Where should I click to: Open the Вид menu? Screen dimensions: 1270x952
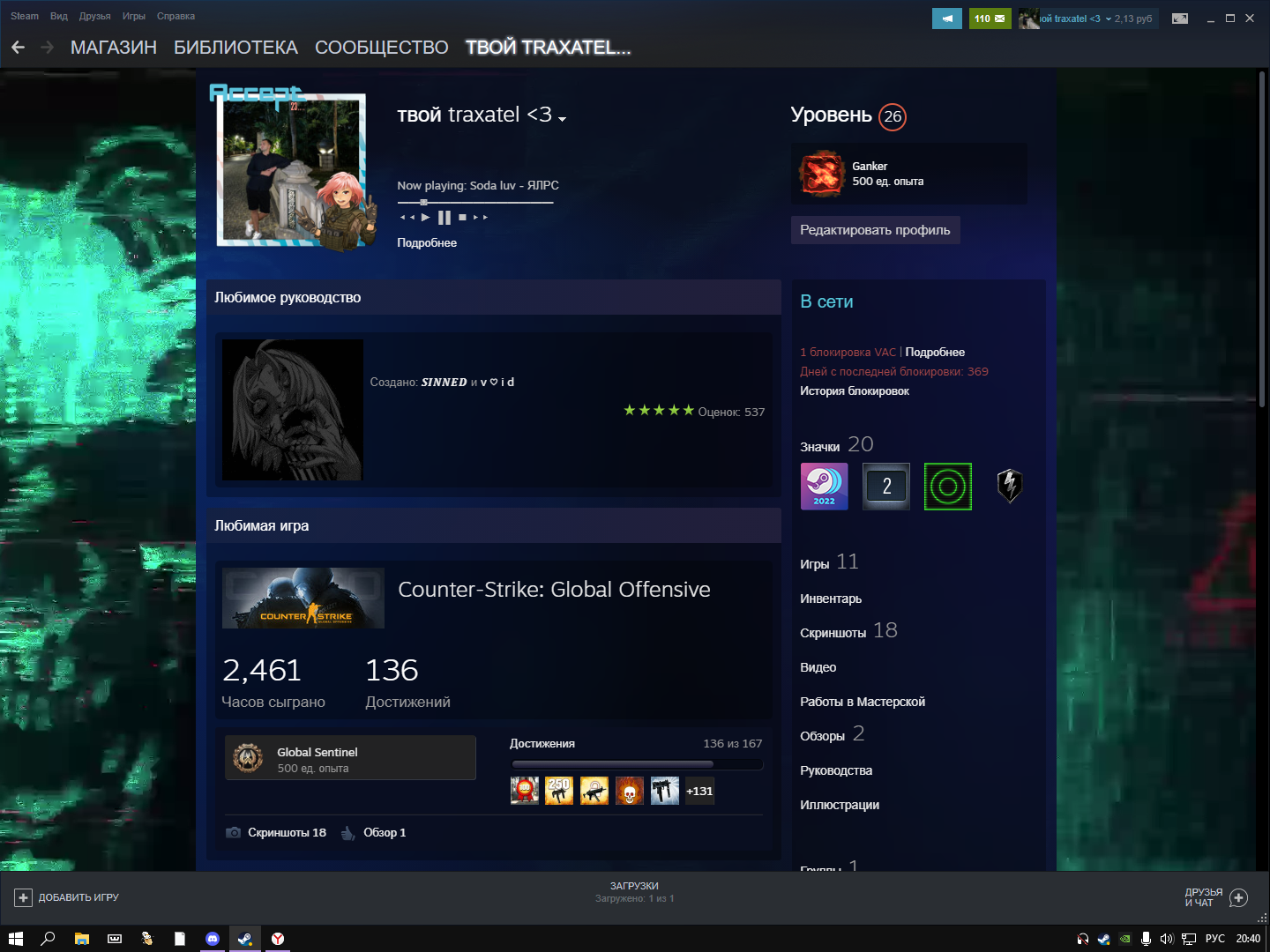pos(59,16)
